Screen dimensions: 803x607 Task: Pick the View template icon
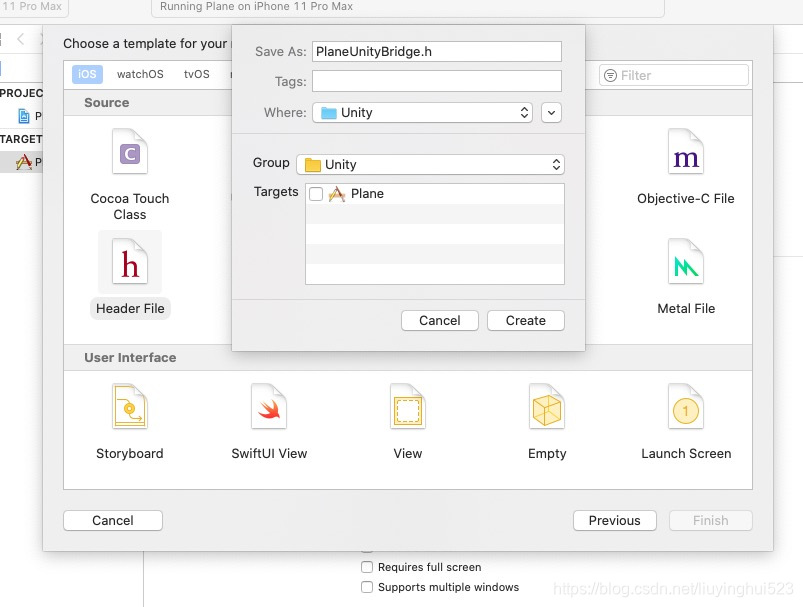[408, 407]
